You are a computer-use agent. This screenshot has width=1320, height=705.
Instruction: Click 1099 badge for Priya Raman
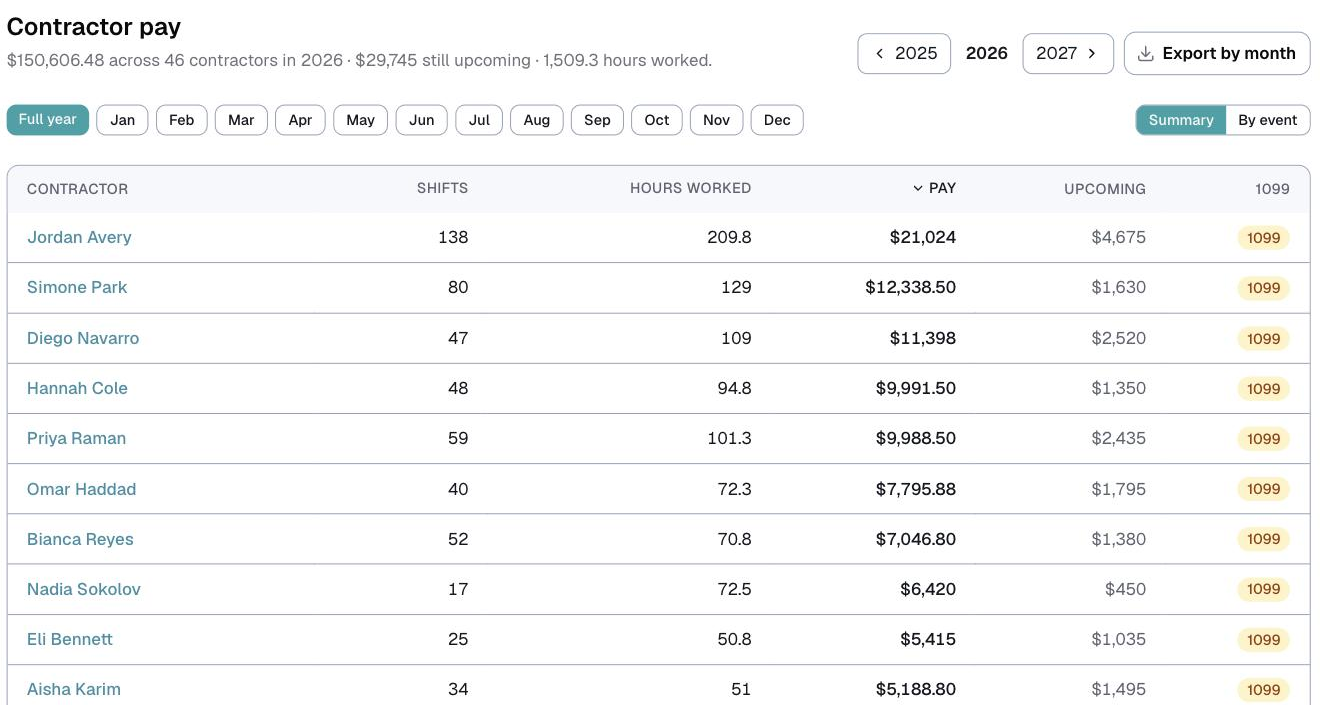click(1264, 439)
